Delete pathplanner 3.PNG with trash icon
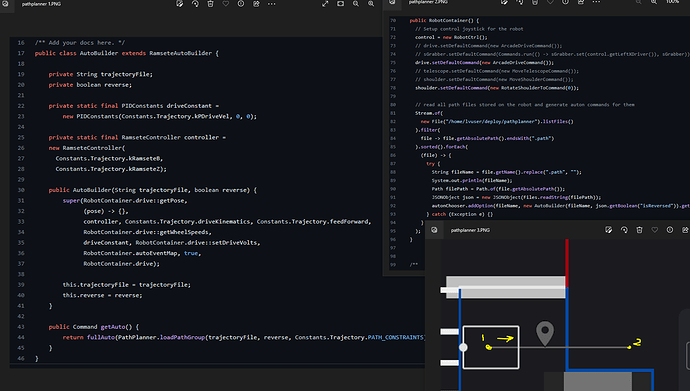 pyautogui.click(x=639, y=230)
